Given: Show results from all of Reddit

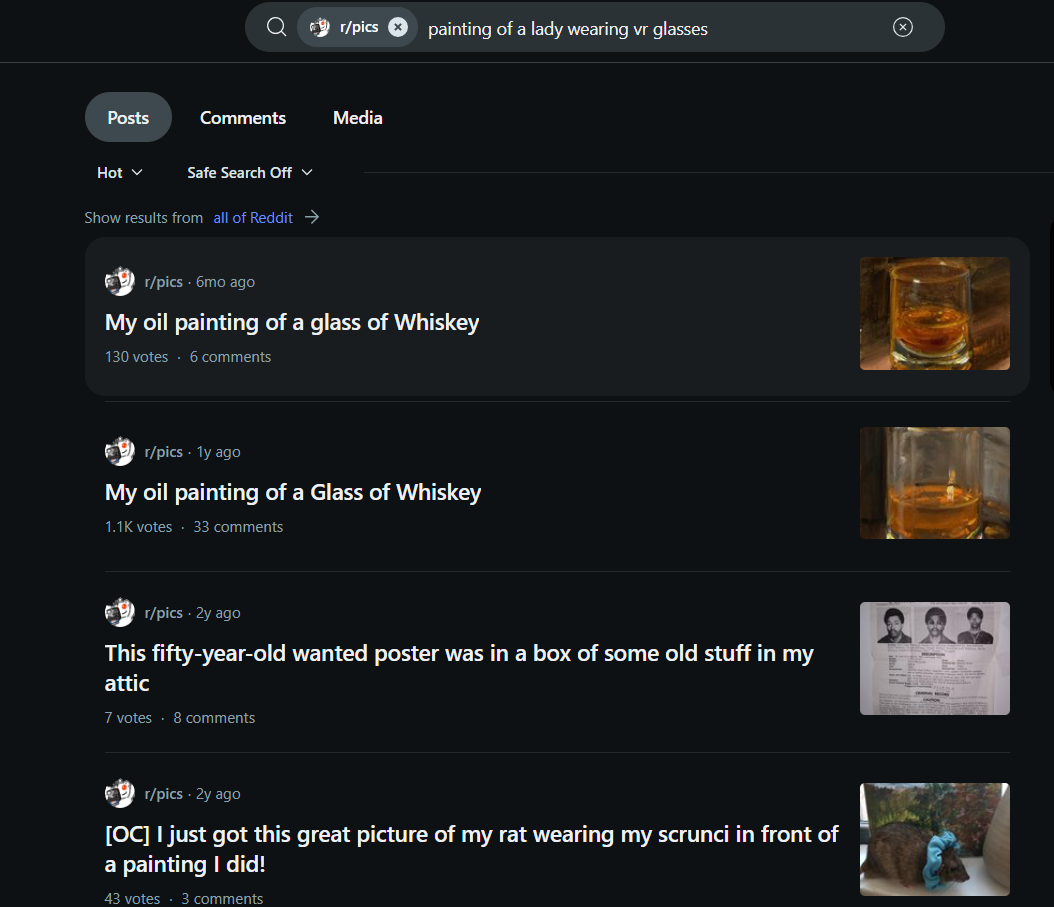Looking at the screenshot, I should pos(253,217).
